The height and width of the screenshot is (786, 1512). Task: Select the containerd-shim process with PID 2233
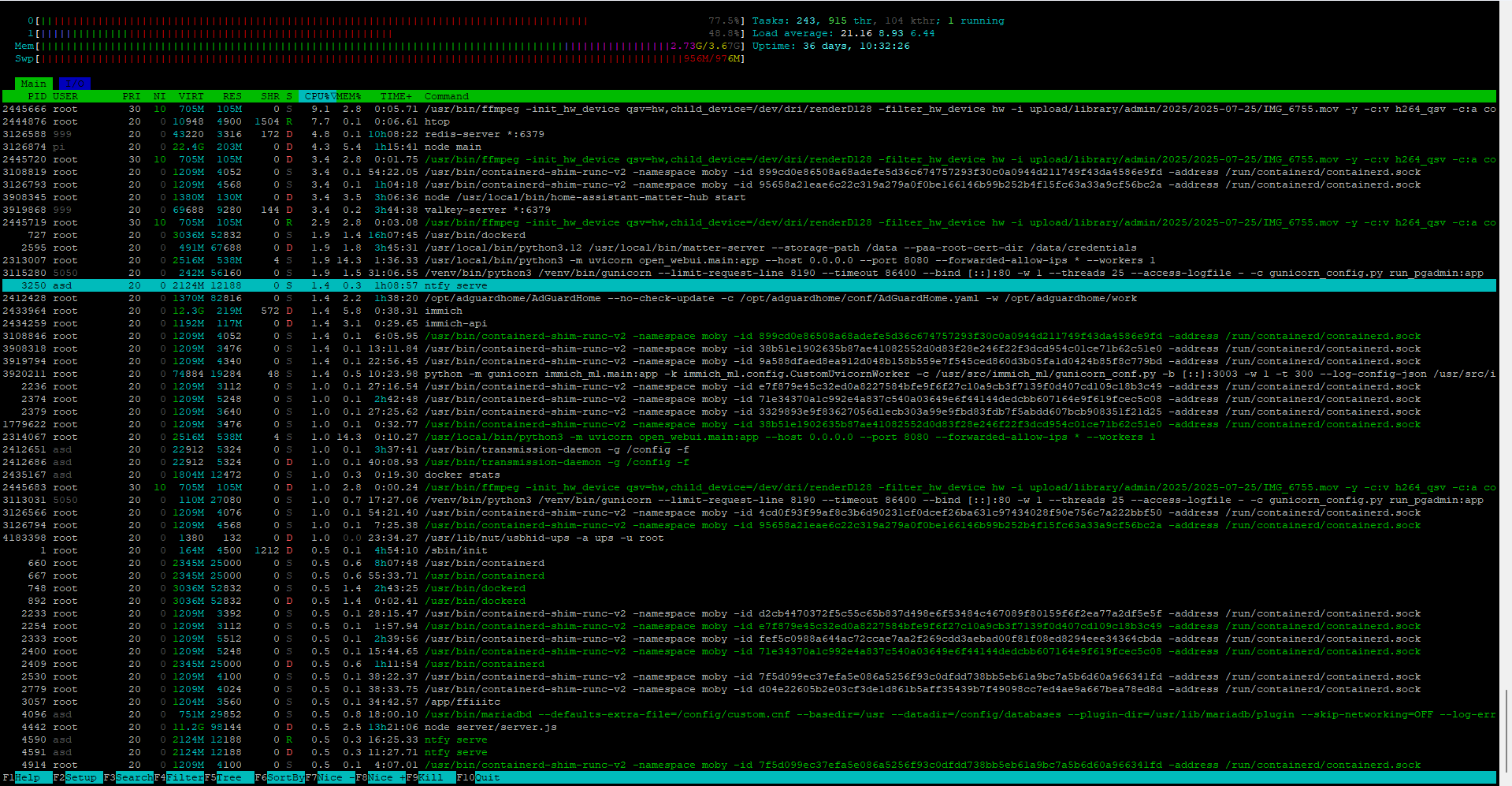click(x=749, y=613)
